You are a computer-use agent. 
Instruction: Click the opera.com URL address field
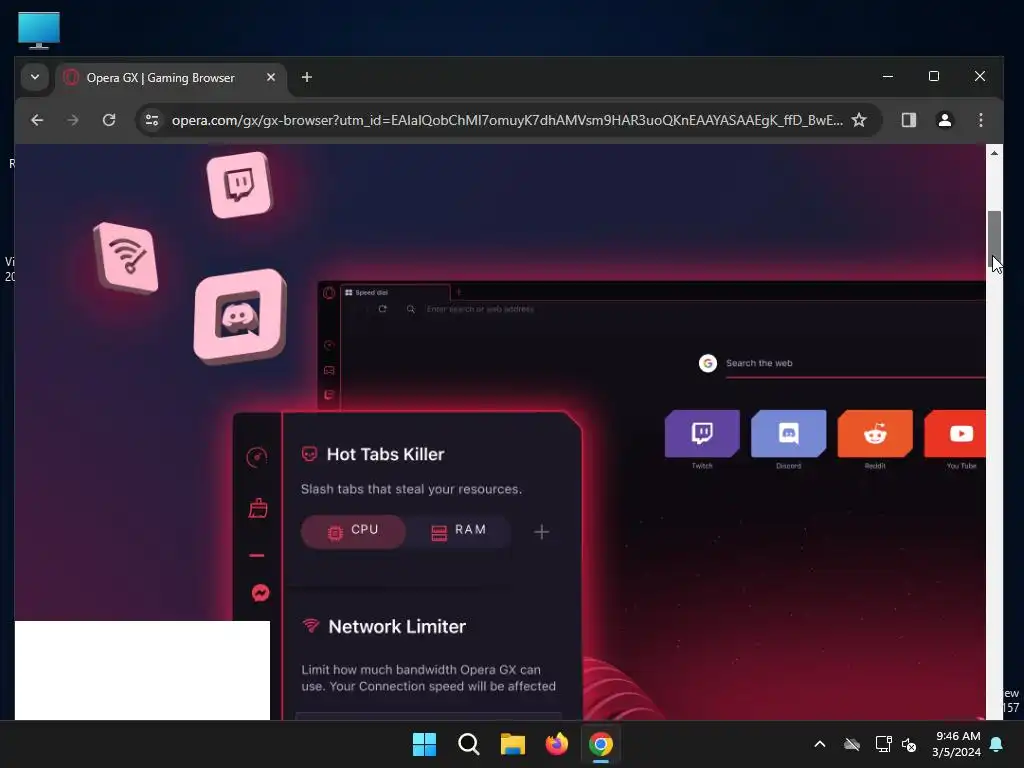pos(507,120)
